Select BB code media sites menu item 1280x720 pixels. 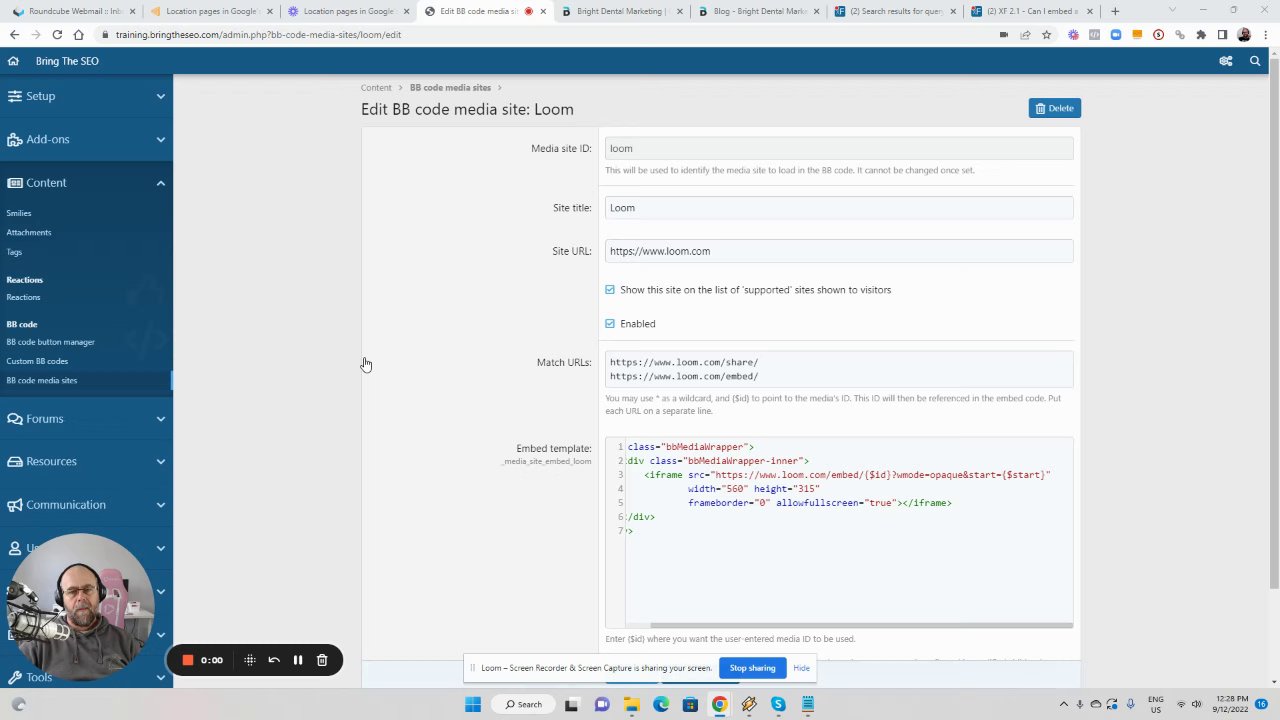[42, 380]
